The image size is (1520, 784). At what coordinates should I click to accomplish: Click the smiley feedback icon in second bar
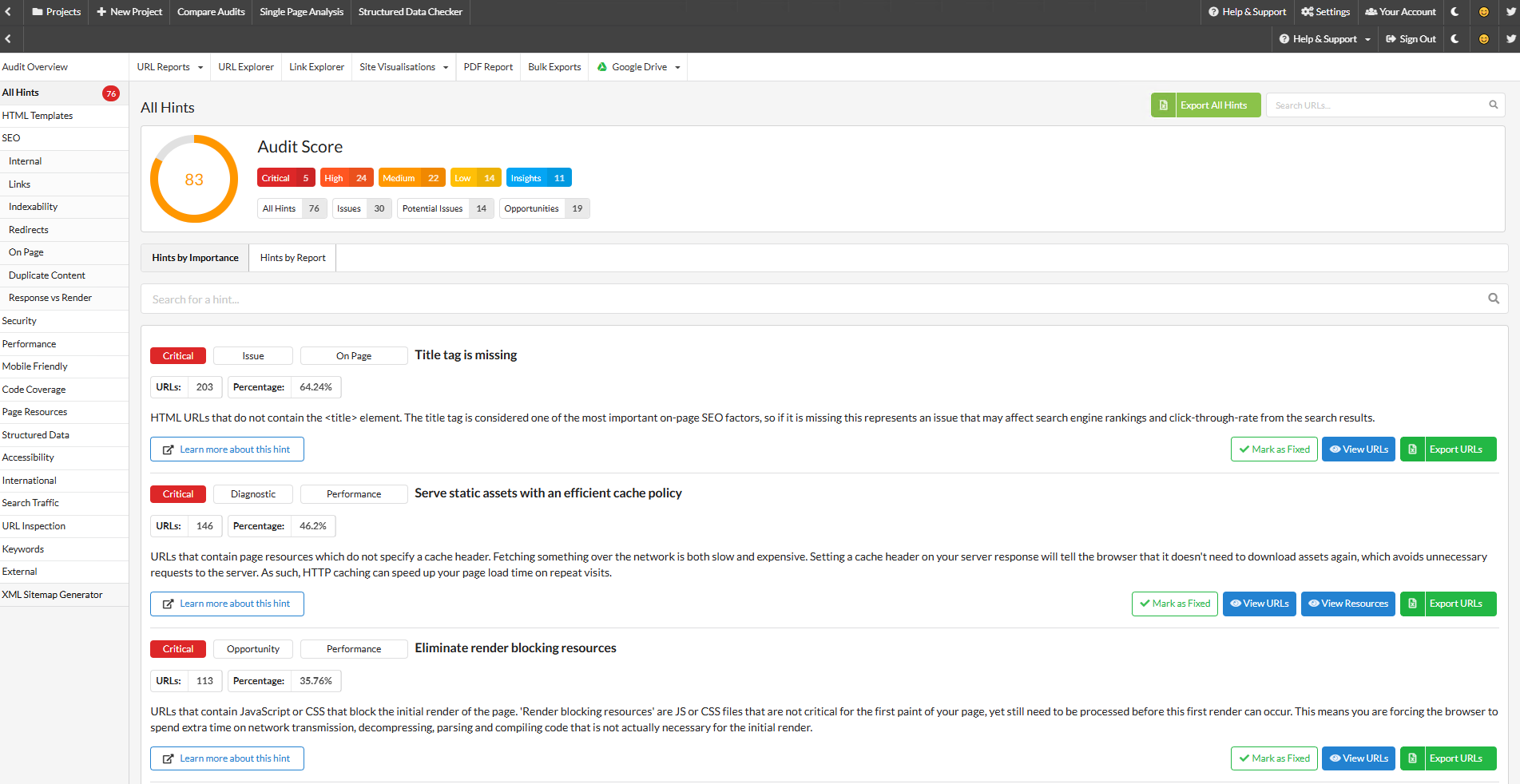click(1483, 38)
